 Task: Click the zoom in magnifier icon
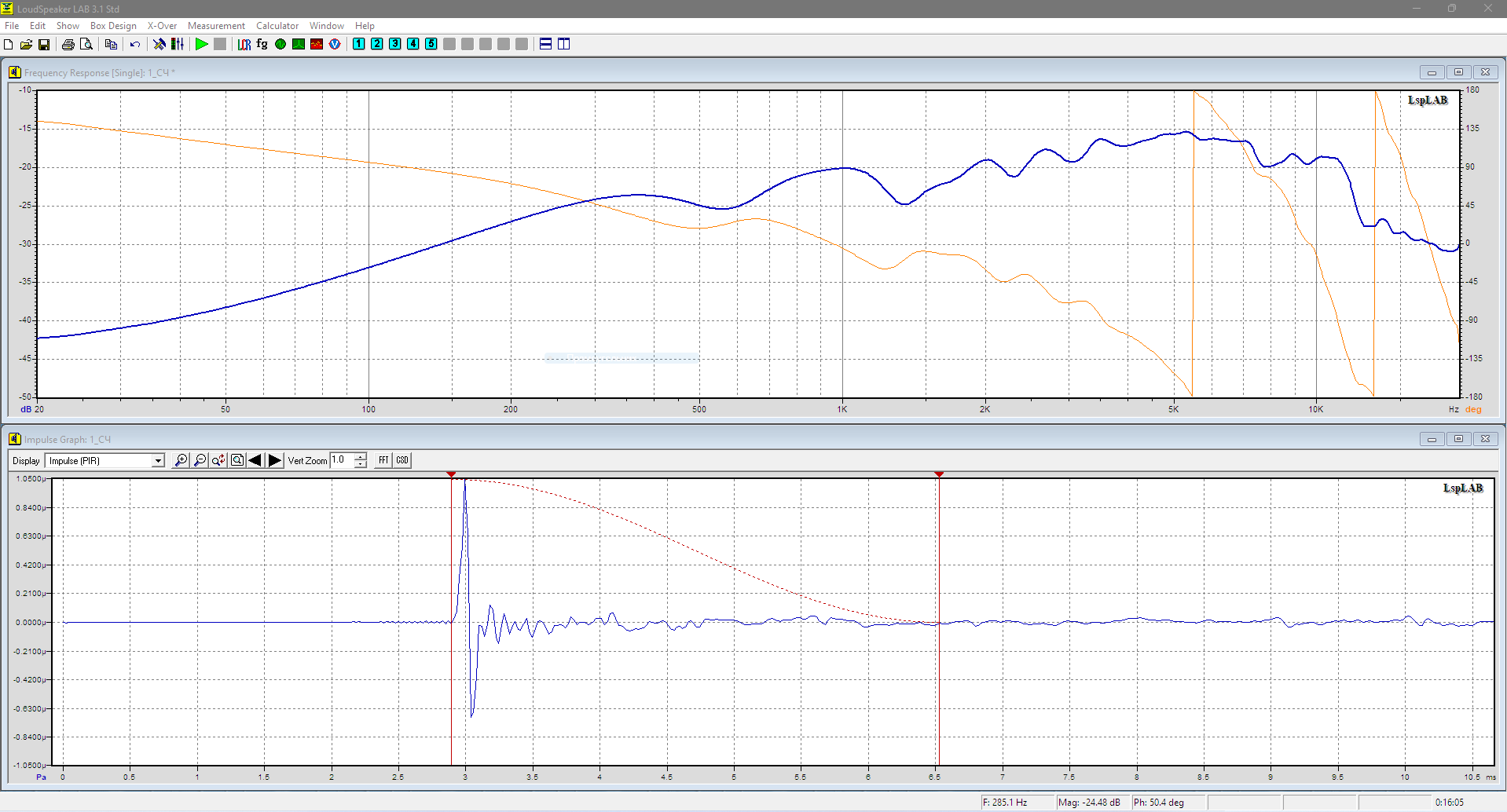click(x=181, y=460)
